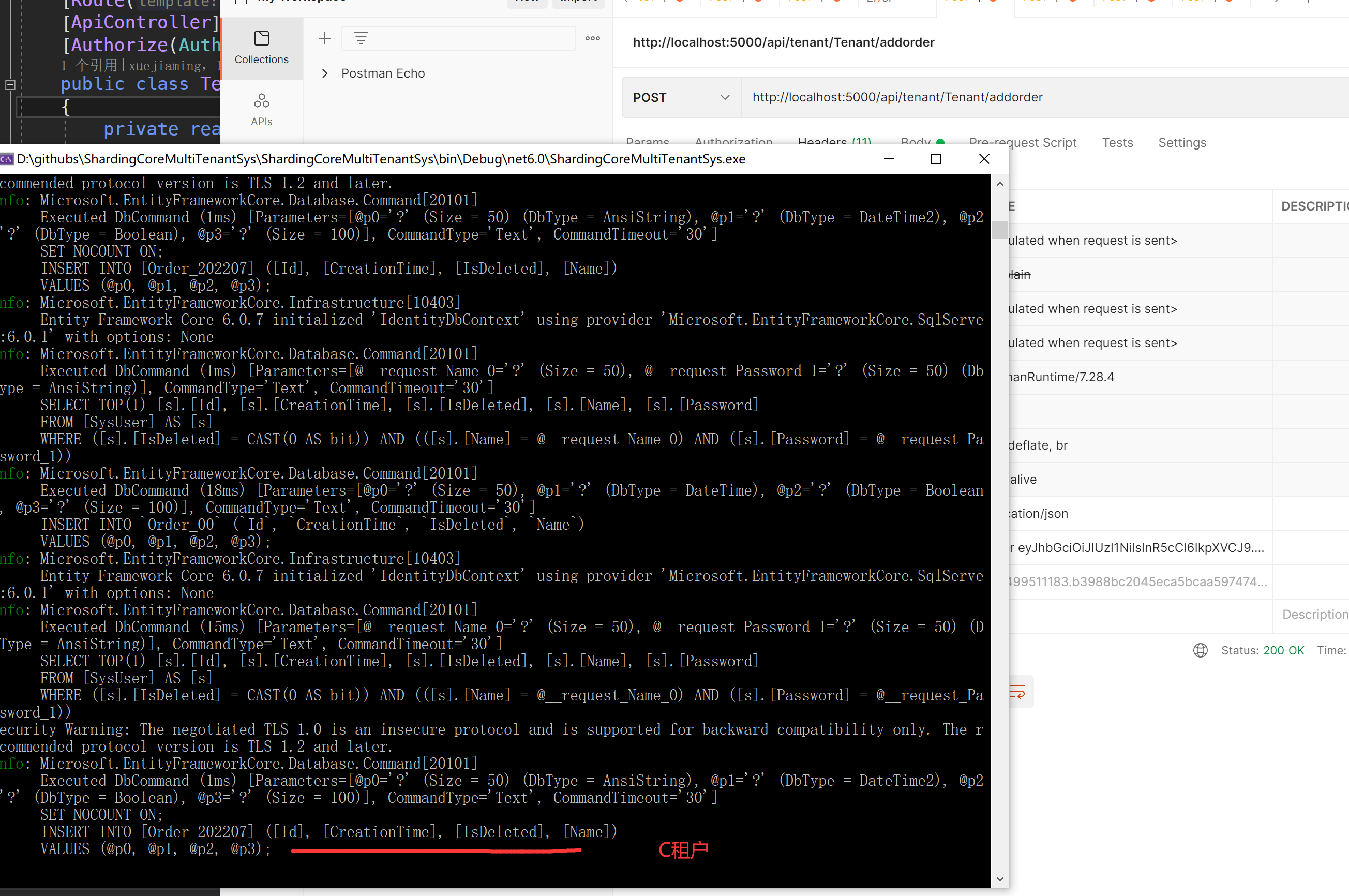Toggle the red line-wrap icon in response
Viewport: 1349px width, 896px height.
[1017, 693]
